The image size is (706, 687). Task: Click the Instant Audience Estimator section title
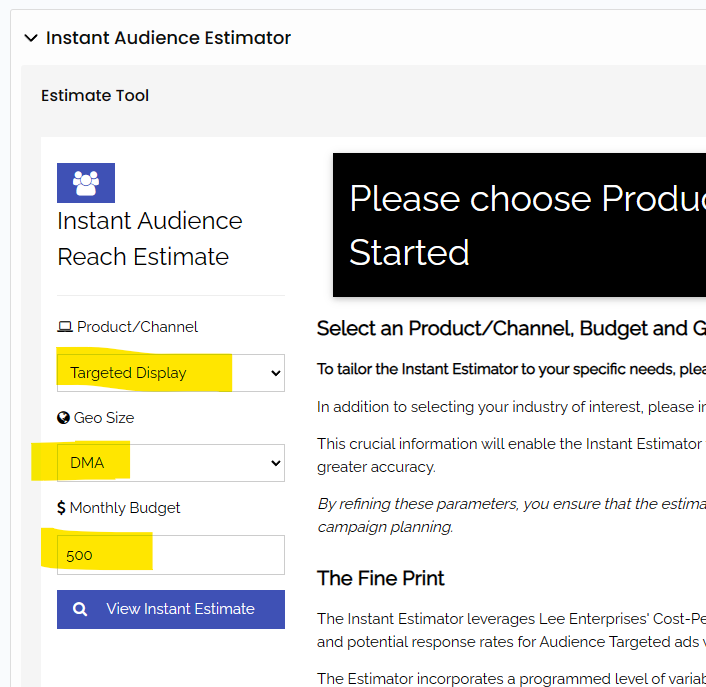coord(168,38)
